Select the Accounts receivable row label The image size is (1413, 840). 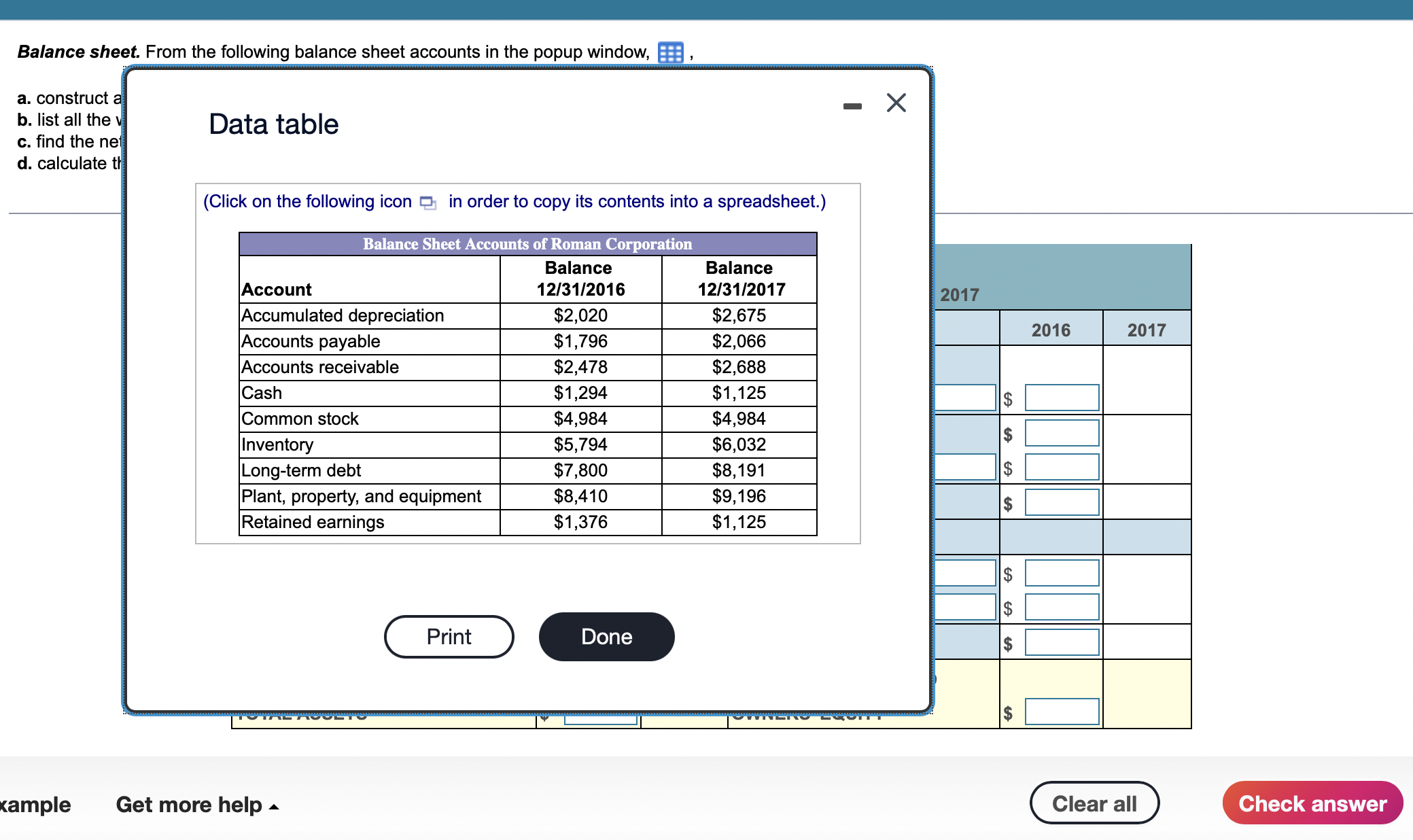pyautogui.click(x=320, y=367)
